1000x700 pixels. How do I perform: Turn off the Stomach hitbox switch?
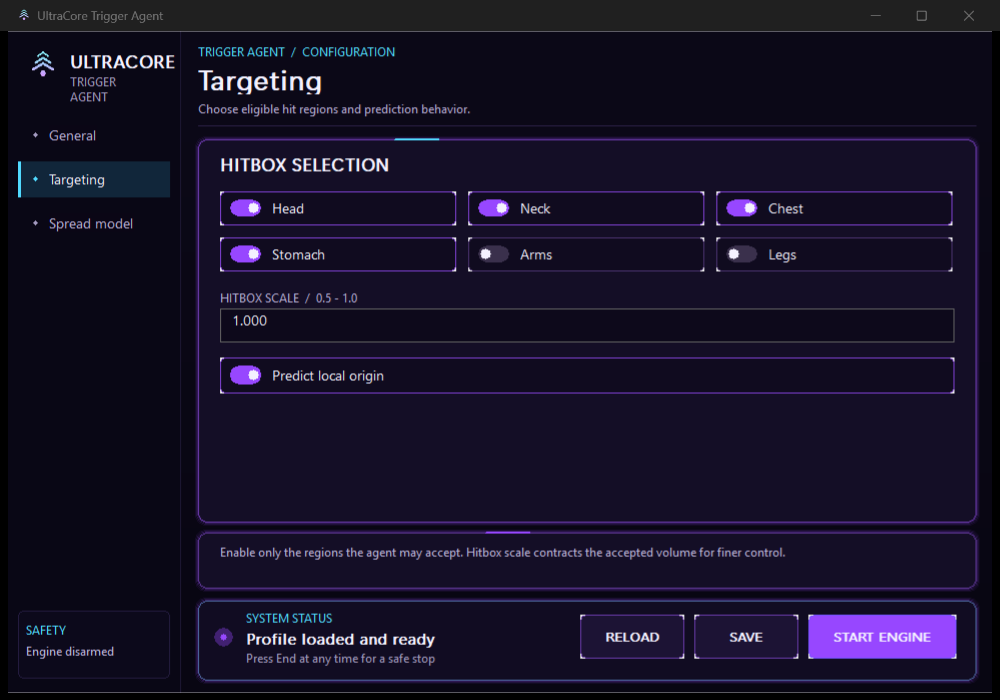click(246, 254)
